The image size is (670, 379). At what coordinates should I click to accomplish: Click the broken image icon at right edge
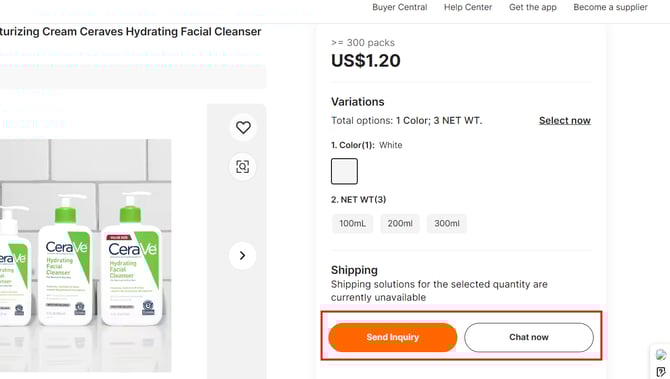661,355
